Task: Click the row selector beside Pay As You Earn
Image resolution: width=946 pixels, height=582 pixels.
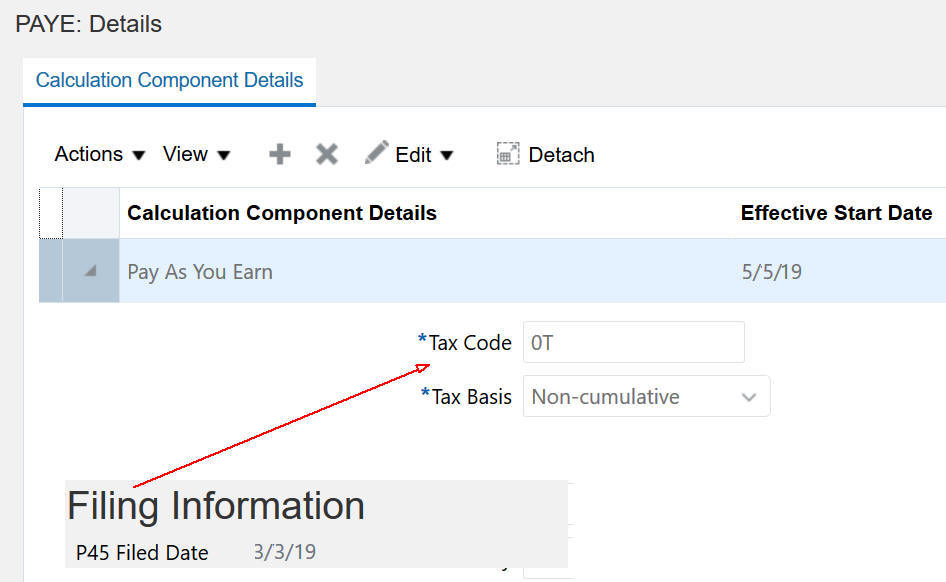Action: tap(50, 271)
